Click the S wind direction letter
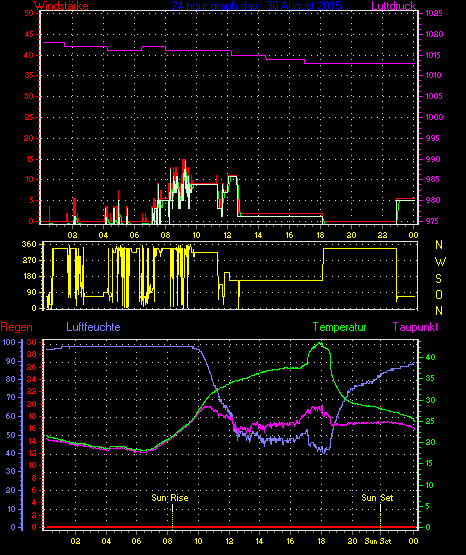The width and height of the screenshot is (466, 555). click(x=438, y=279)
